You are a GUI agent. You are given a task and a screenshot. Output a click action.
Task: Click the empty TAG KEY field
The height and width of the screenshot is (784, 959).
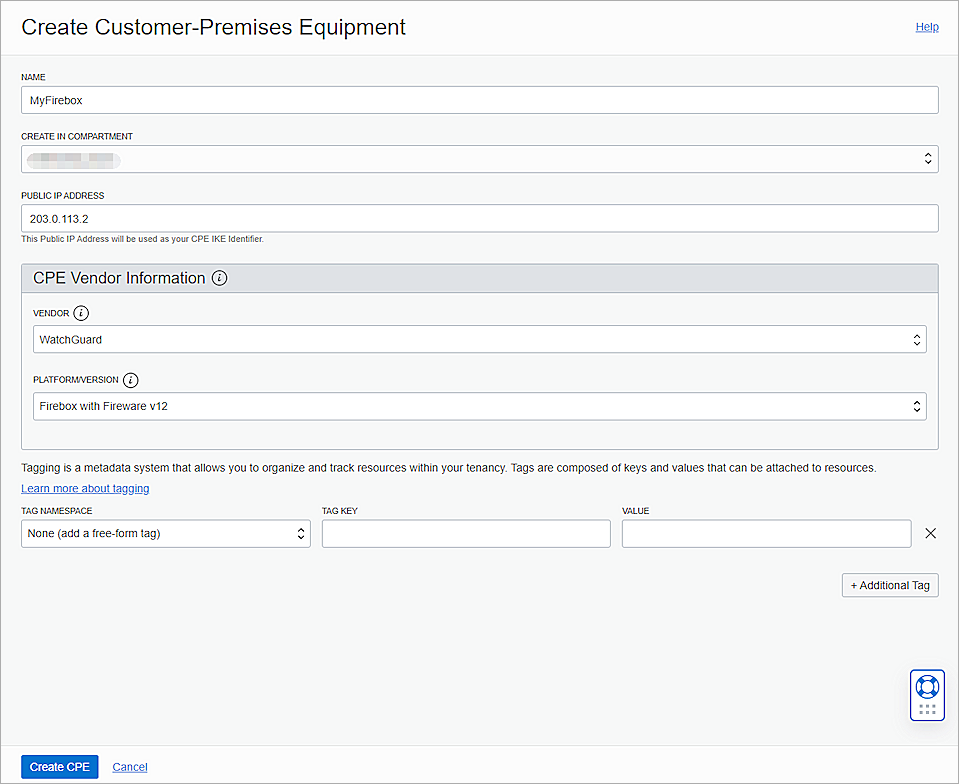click(466, 533)
